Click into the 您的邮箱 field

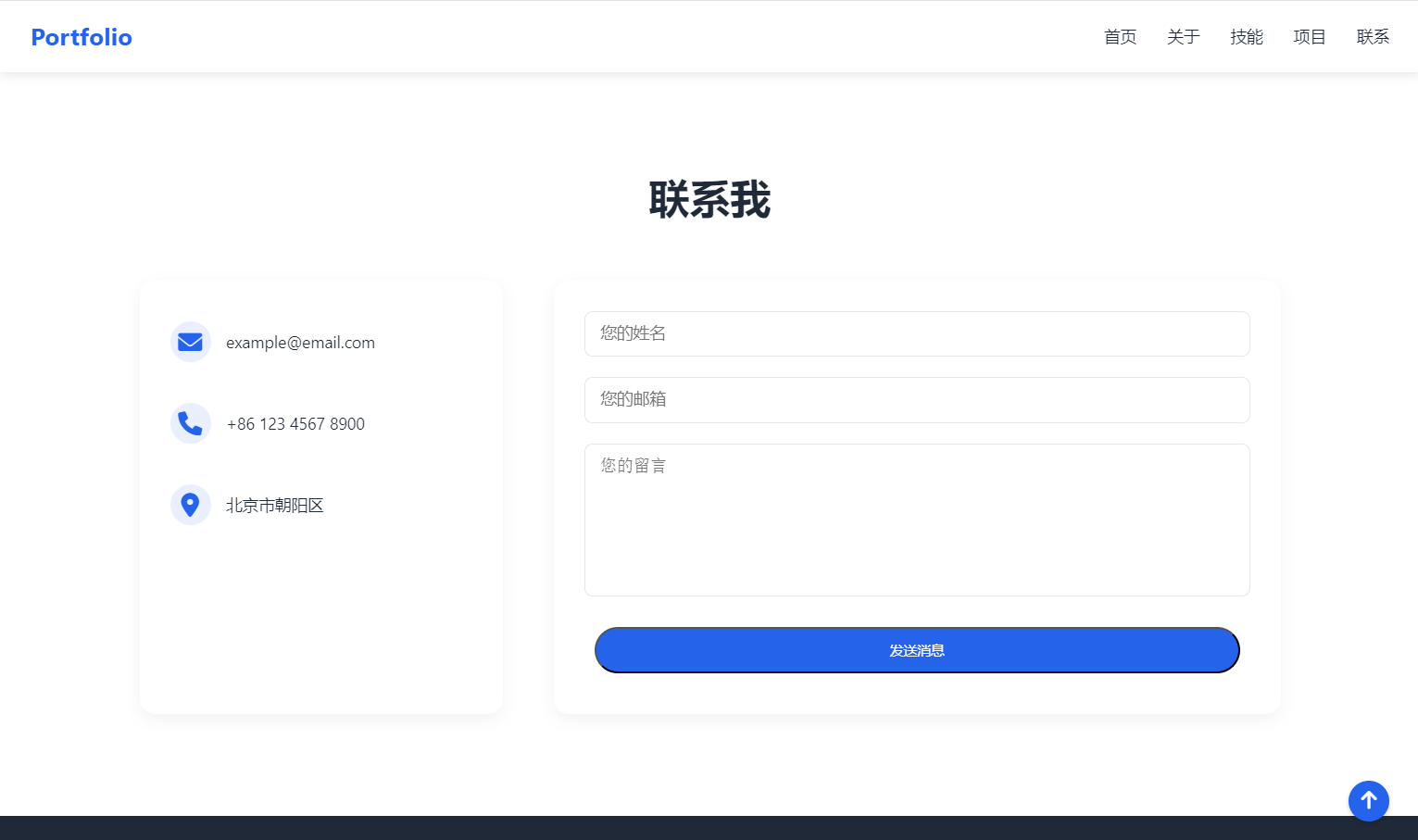917,400
